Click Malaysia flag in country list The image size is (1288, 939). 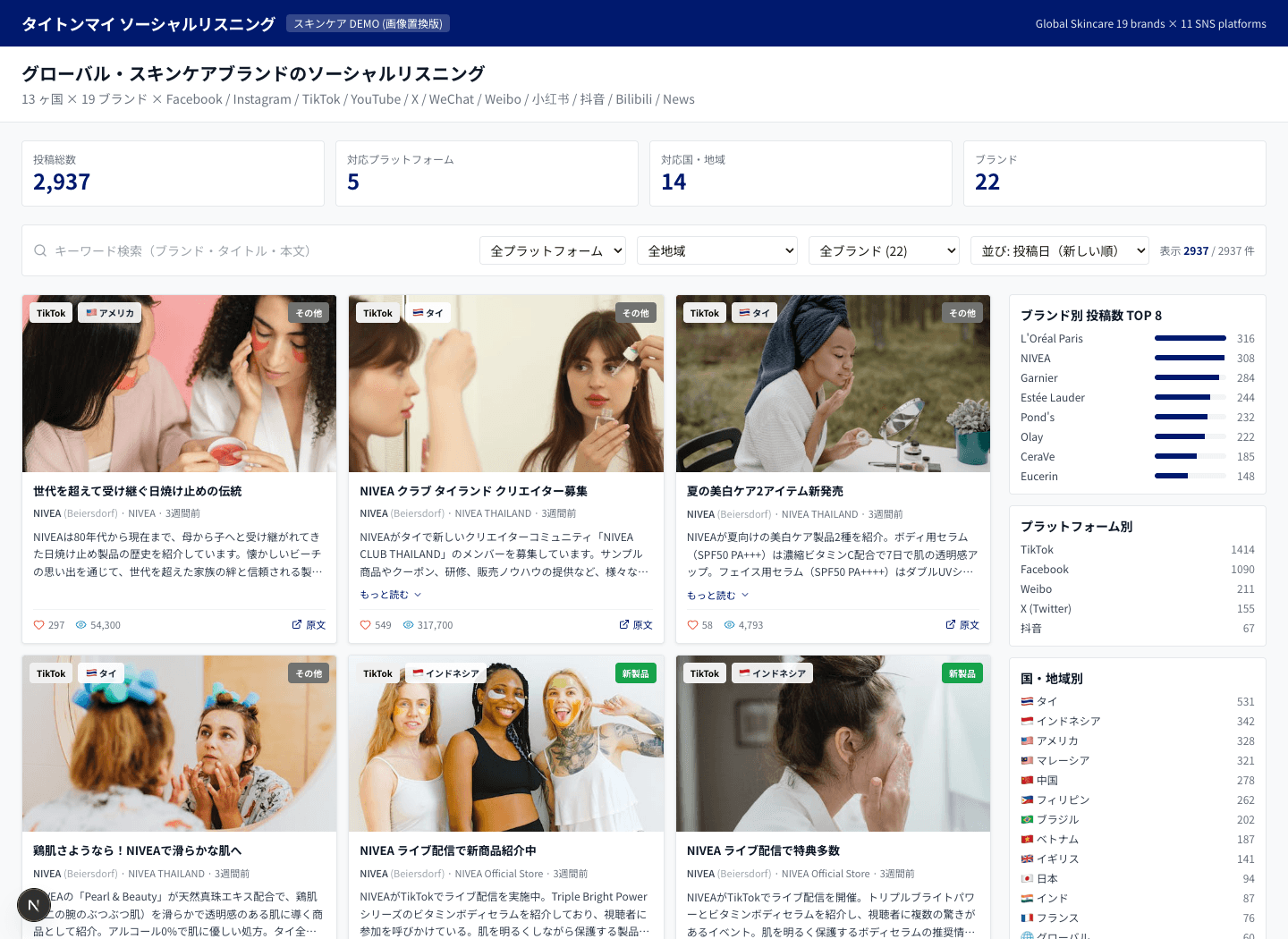point(1027,761)
